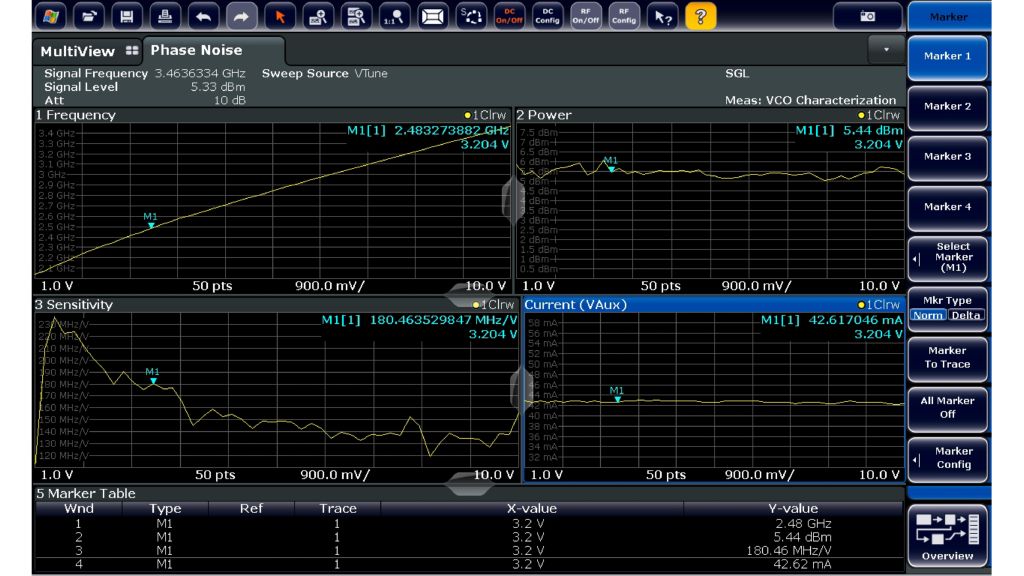Toggle the DC On/Off button

click(509, 16)
